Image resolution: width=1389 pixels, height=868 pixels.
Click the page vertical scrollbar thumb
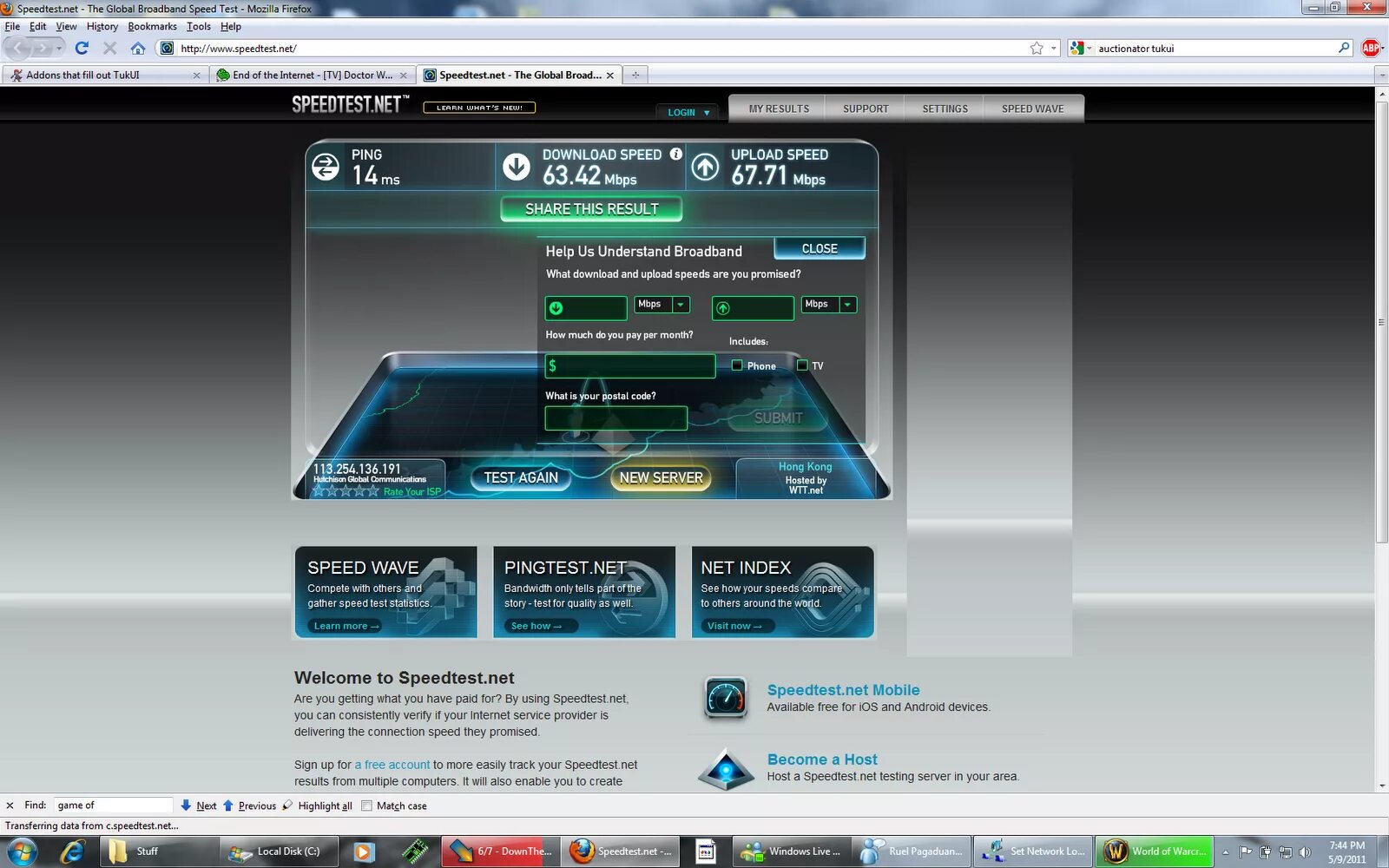click(x=1381, y=323)
